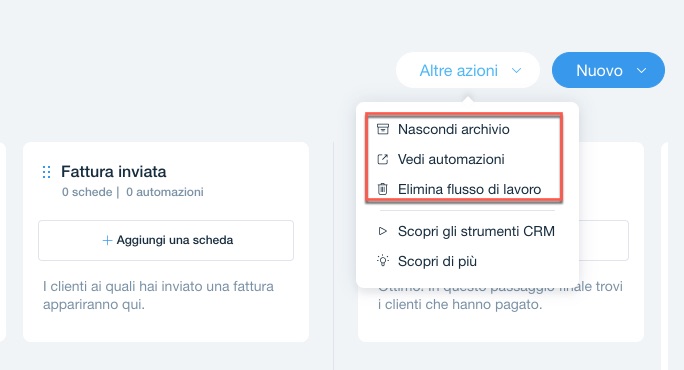Click the trash icon beside Elimina flusso di lavoro
The width and height of the screenshot is (684, 370).
[x=383, y=189]
